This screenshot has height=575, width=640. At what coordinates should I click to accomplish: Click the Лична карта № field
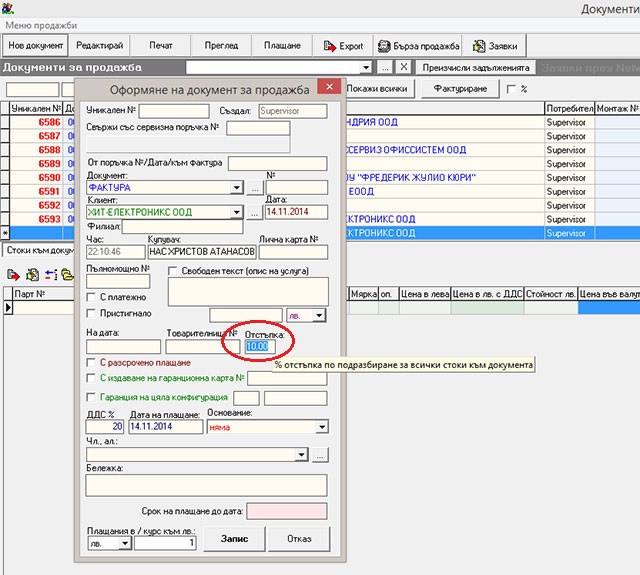[x=293, y=252]
